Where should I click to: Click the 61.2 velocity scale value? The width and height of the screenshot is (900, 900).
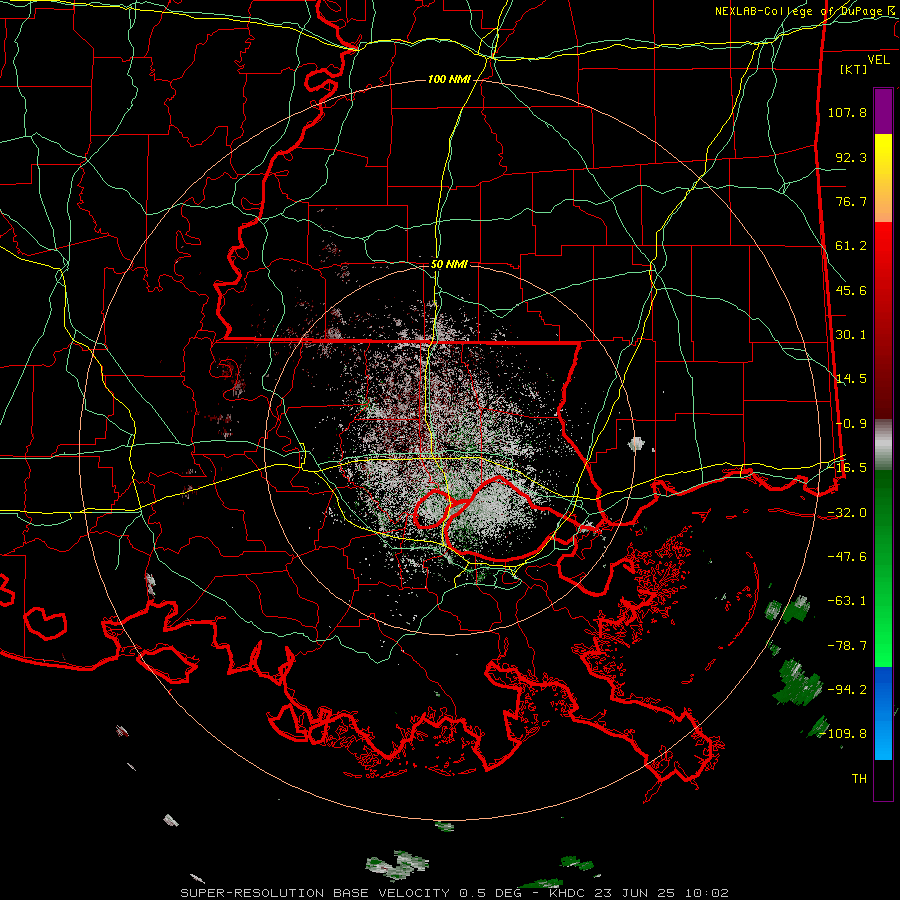pyautogui.click(x=851, y=246)
